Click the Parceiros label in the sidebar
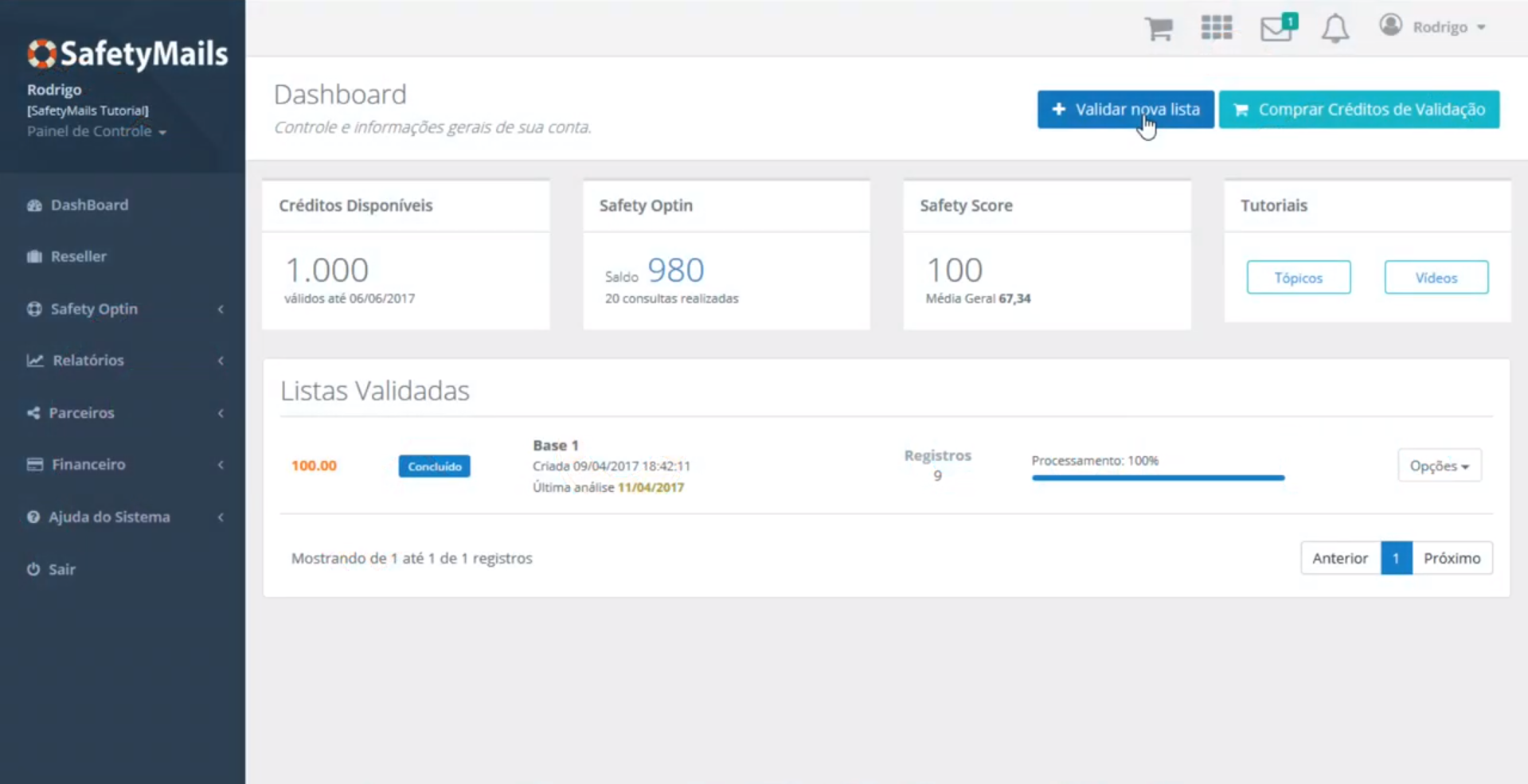This screenshot has height=784, width=1528. (x=81, y=412)
